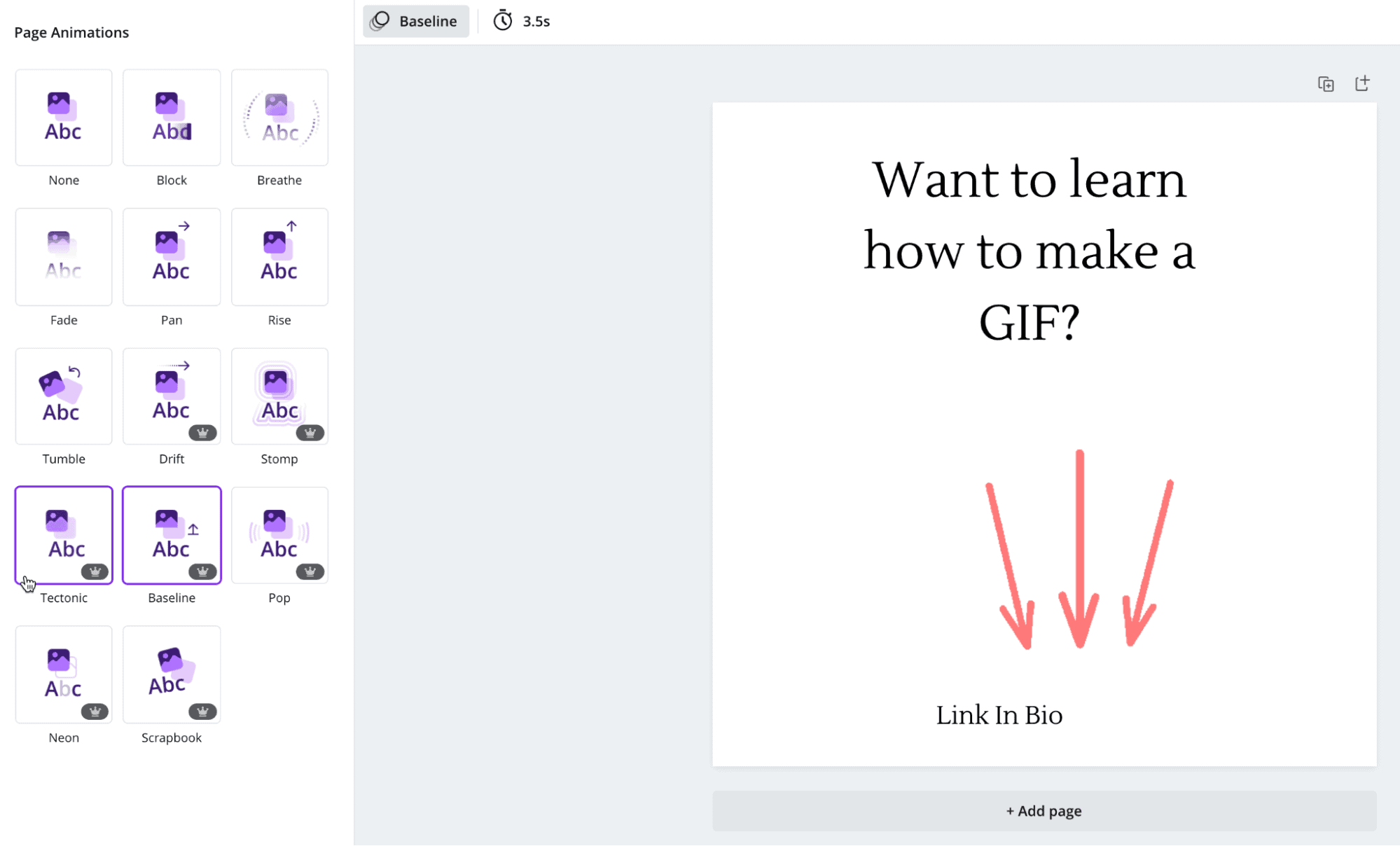Click the crown badge on Pop
This screenshot has height=846, width=1400.
tap(310, 571)
